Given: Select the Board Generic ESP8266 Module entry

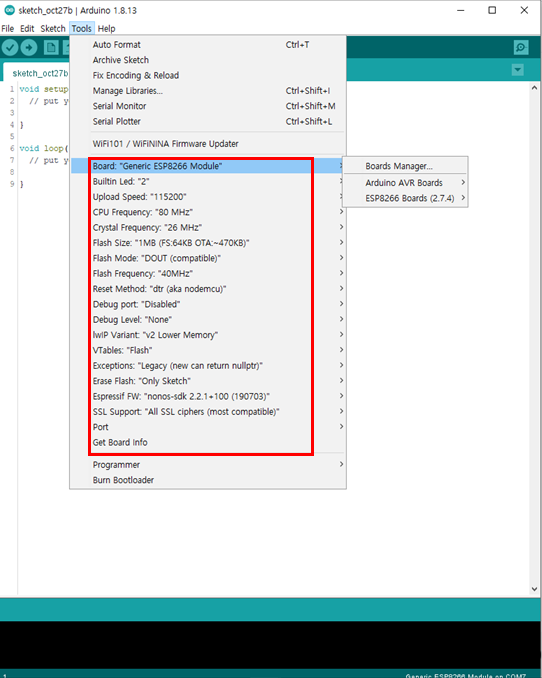Looking at the screenshot, I should (208, 166).
